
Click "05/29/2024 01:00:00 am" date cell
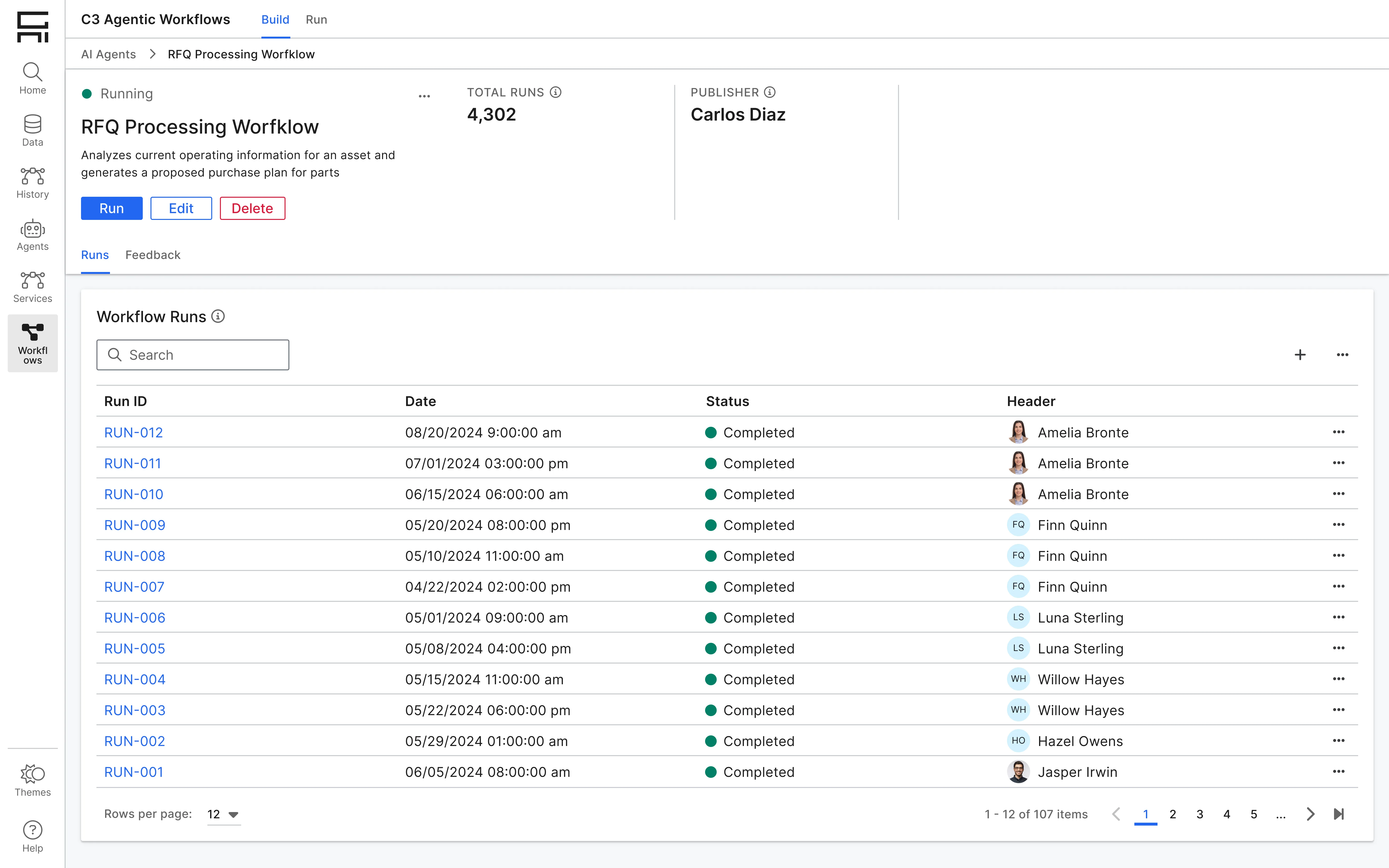click(486, 741)
